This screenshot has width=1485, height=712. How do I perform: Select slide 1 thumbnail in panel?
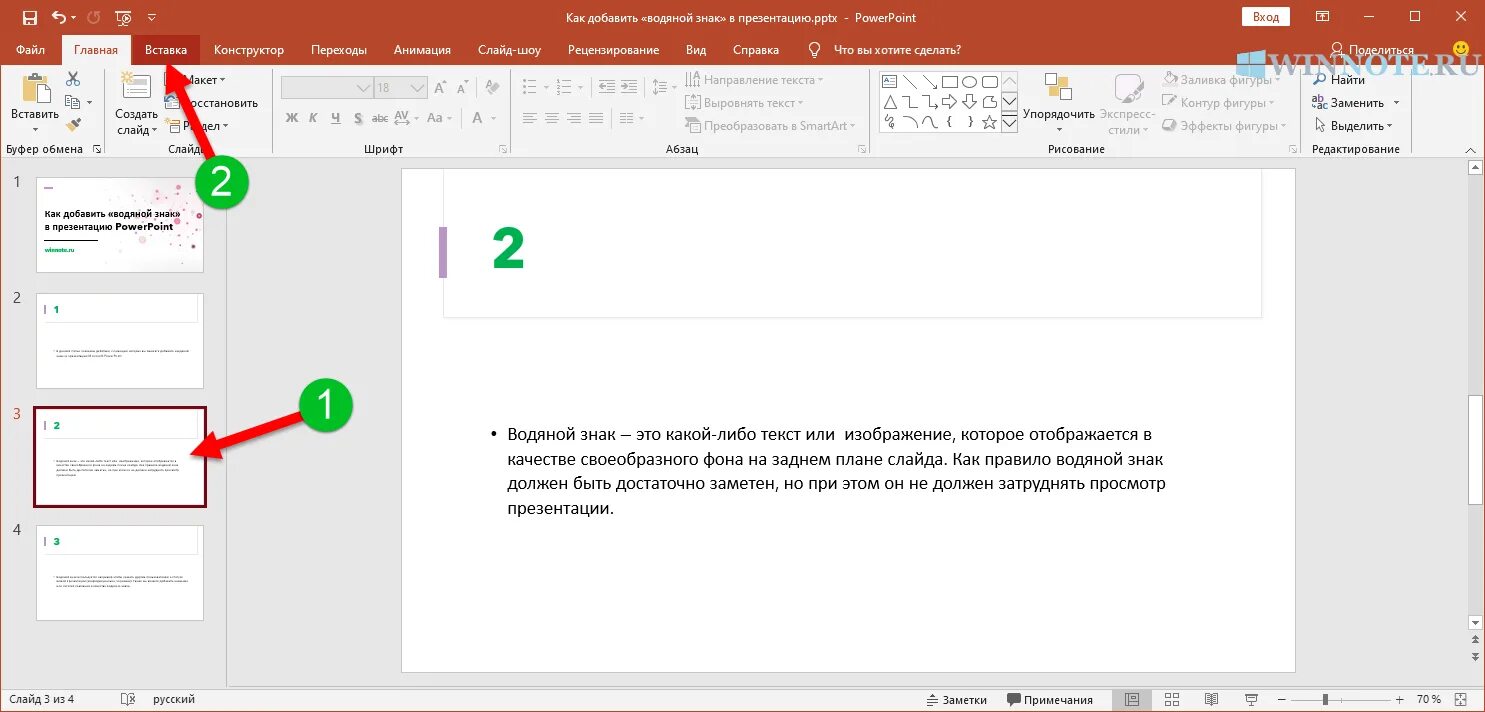120,225
